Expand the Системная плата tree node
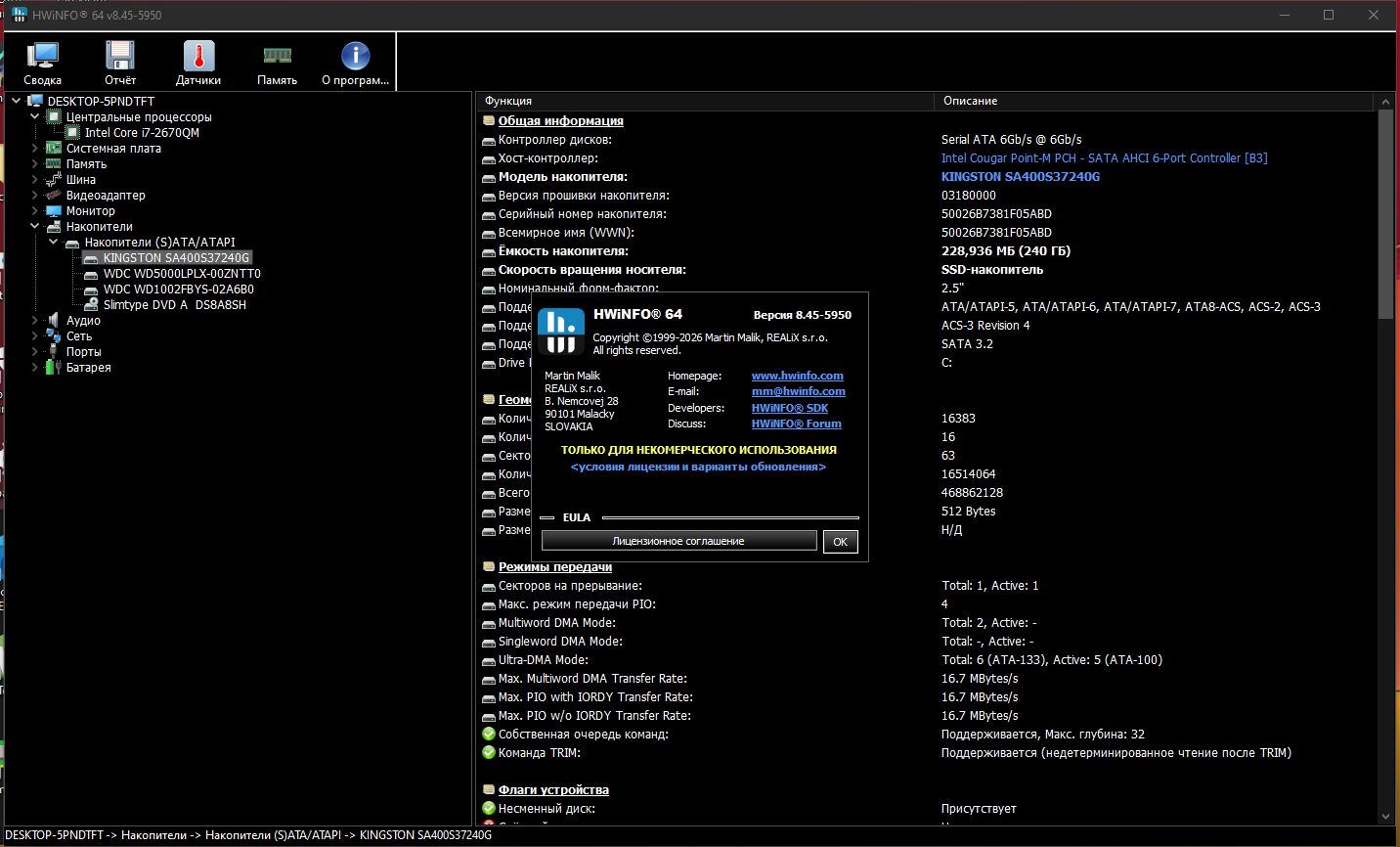This screenshot has width=1400, height=847. [35, 149]
